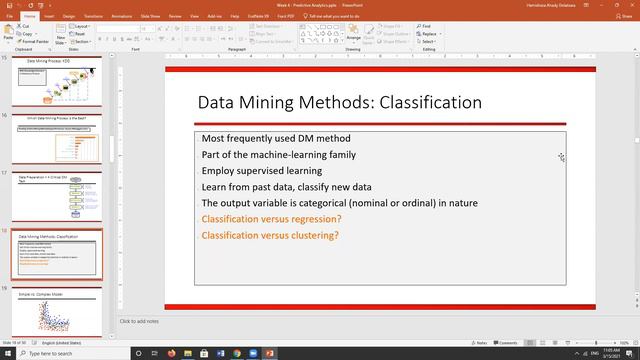
Task: Open Zoom from the taskbar
Action: (x=253, y=353)
